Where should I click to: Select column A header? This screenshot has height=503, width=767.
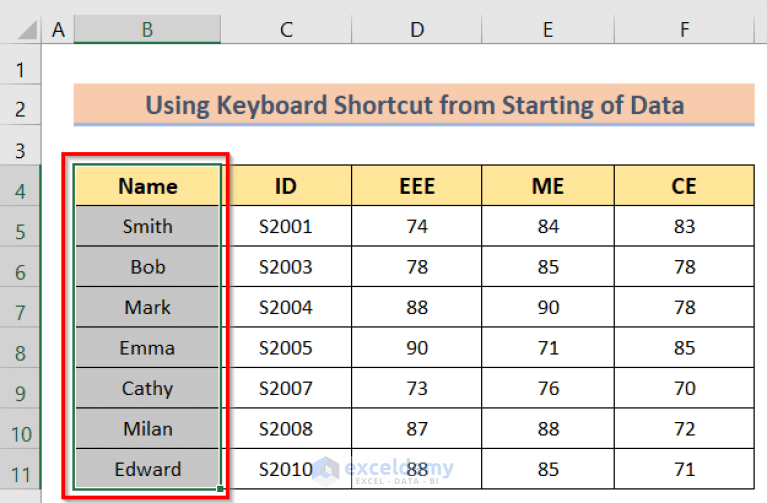tap(58, 29)
